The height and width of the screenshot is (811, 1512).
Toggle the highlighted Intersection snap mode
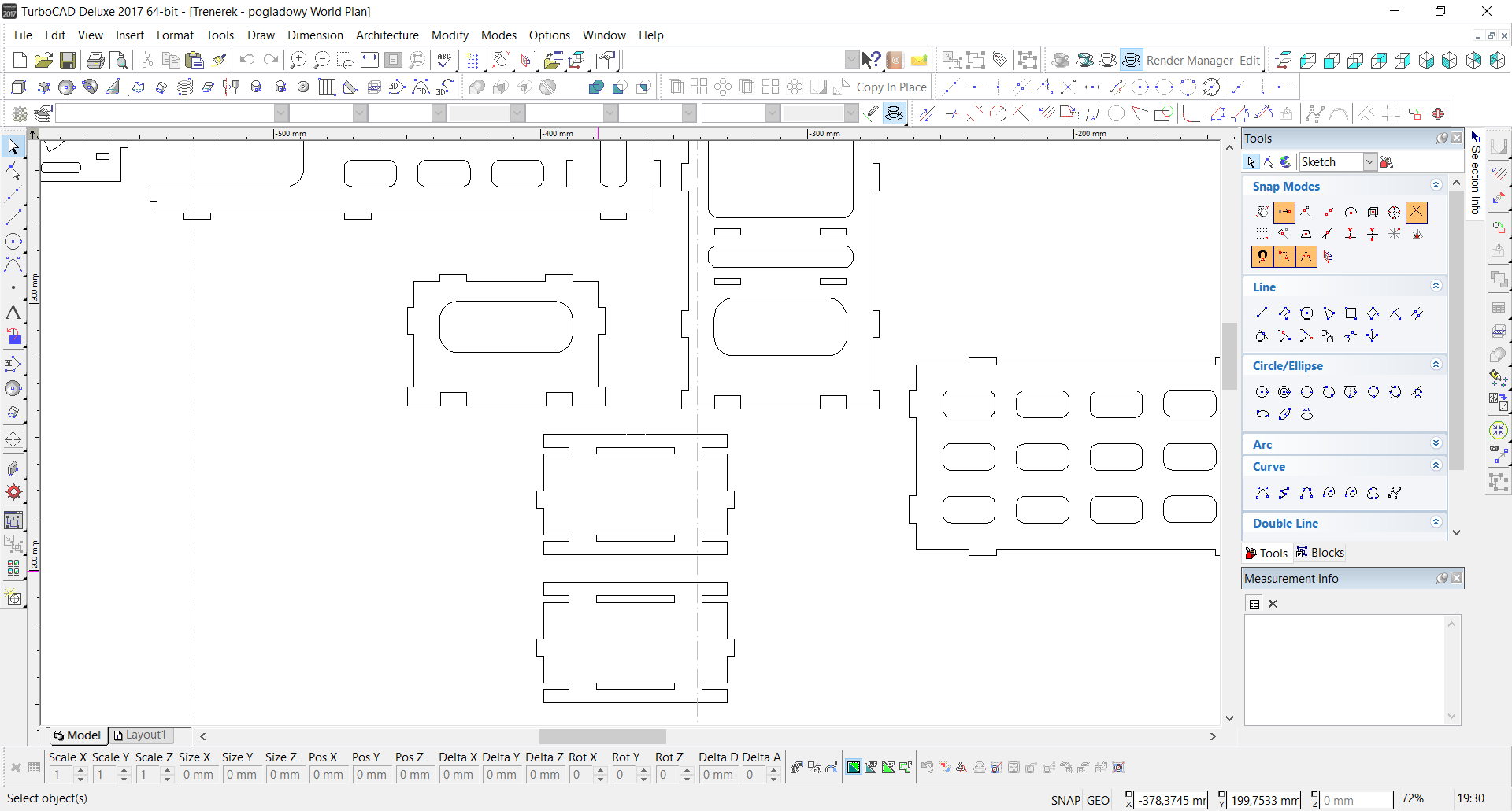[x=1416, y=212]
